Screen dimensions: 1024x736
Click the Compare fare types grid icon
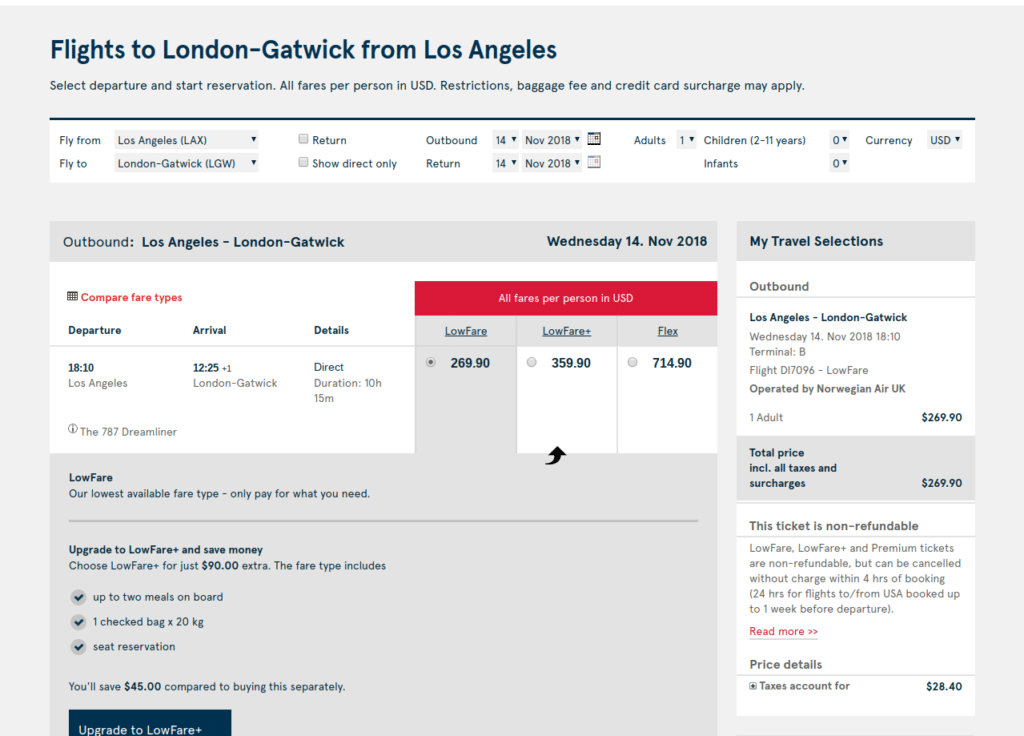[72, 296]
